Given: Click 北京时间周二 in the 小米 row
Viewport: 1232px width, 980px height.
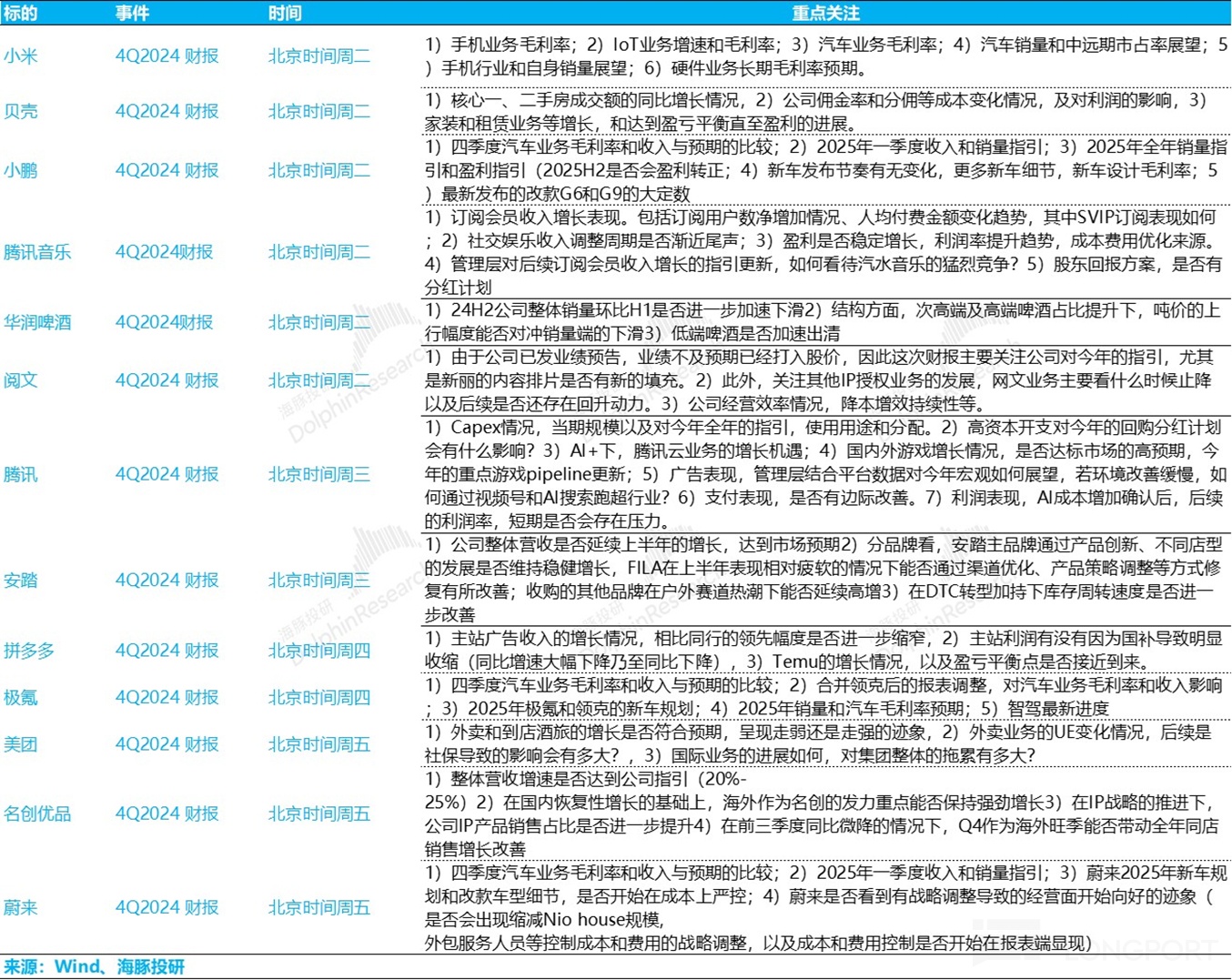Looking at the screenshot, I should pyautogui.click(x=319, y=56).
